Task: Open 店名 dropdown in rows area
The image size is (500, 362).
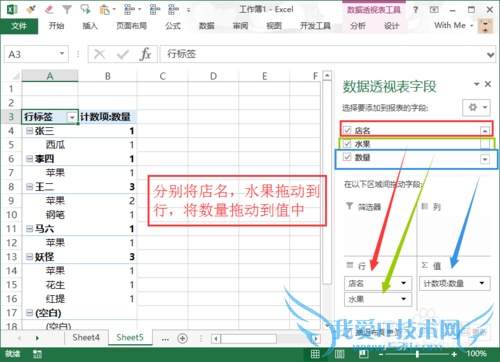Action: coord(403,283)
